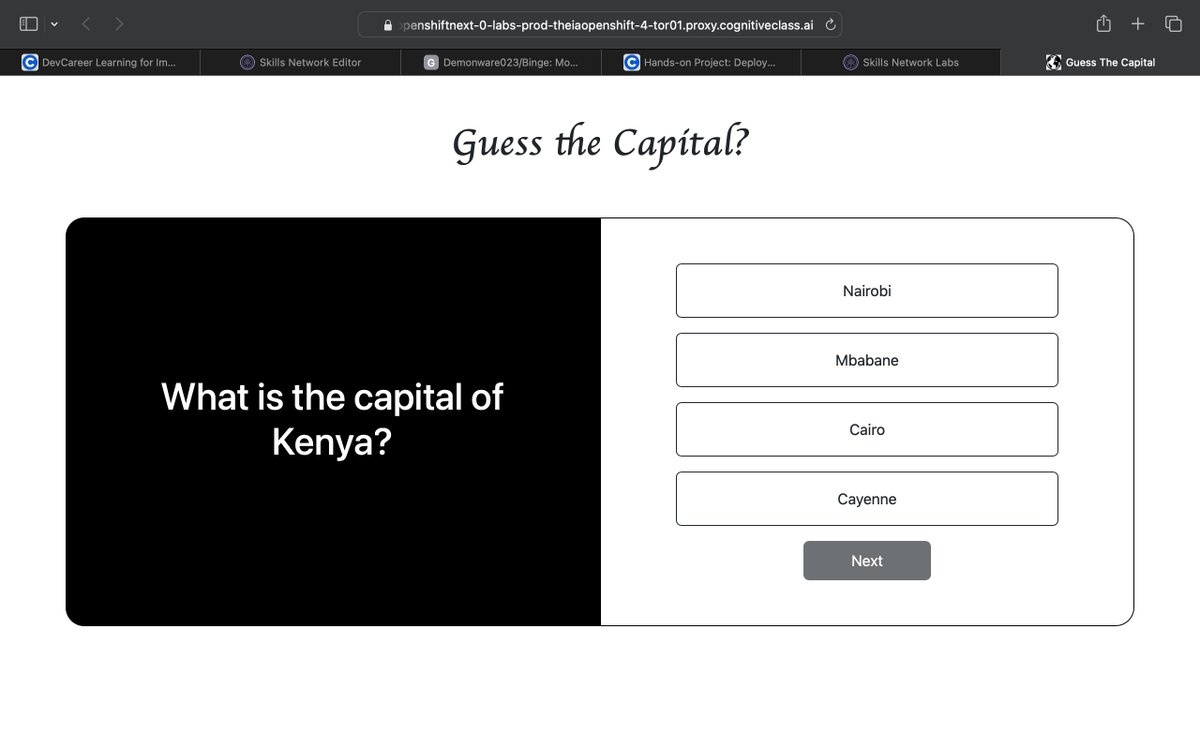Image resolution: width=1200 pixels, height=749 pixels.
Task: Click the capital of Kenya question text
Action: (332, 419)
